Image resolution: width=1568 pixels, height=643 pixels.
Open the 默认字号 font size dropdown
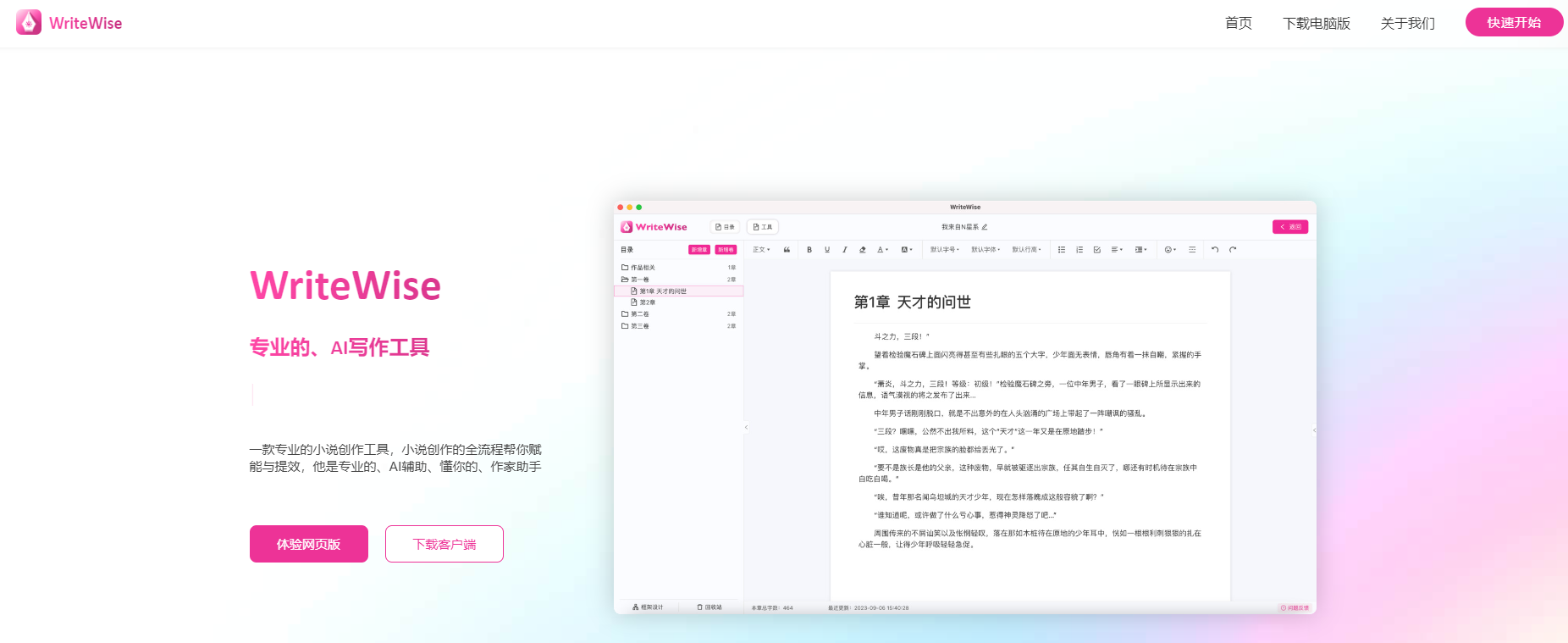[945, 250]
